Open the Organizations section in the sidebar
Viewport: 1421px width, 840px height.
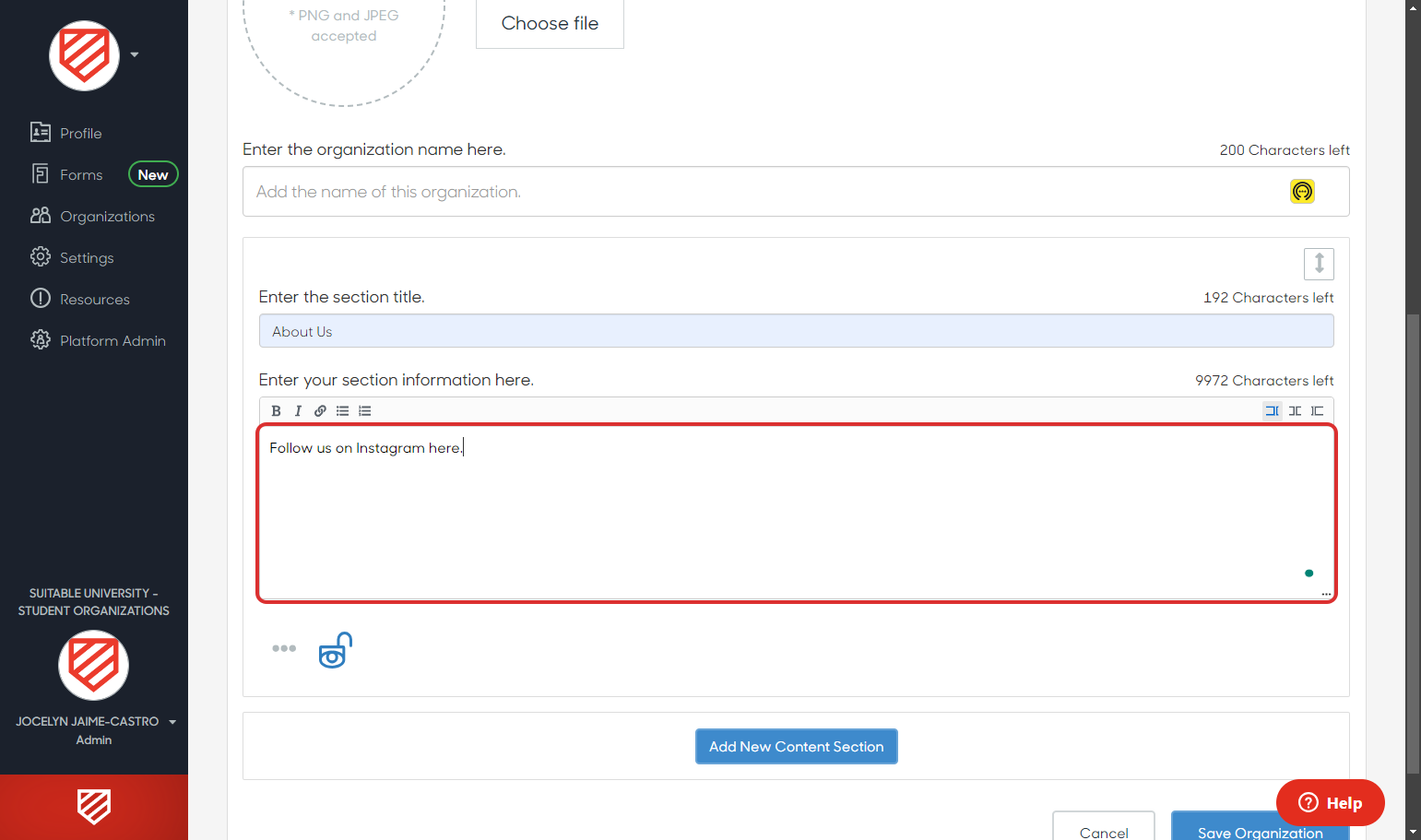(x=107, y=216)
